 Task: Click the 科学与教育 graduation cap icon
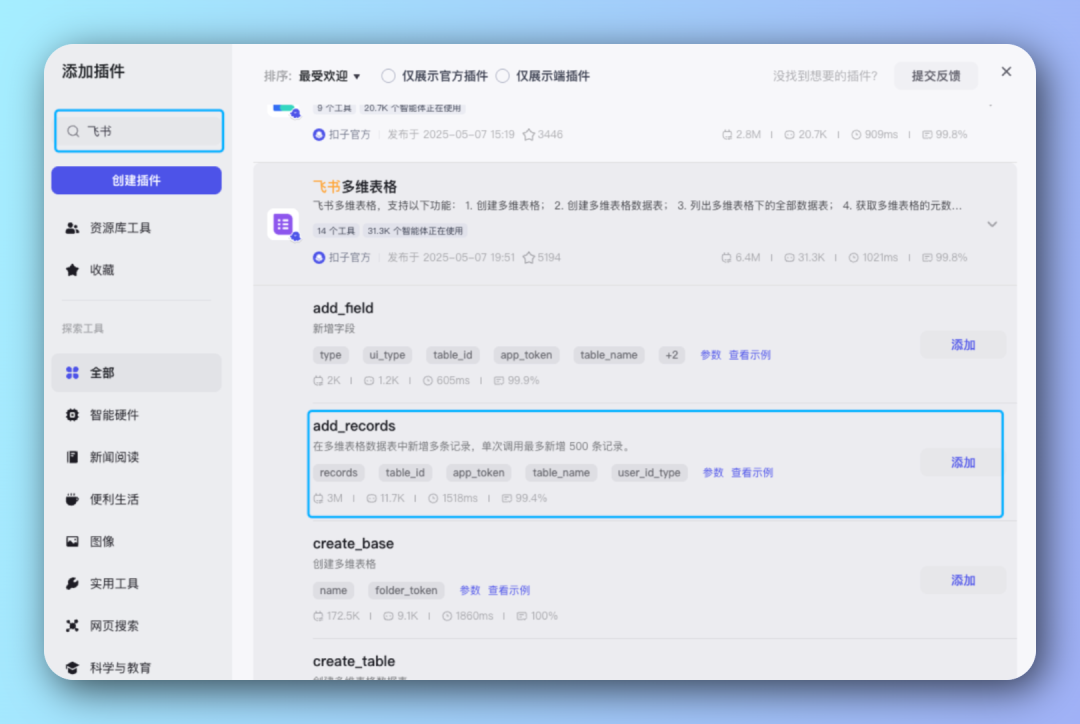pyautogui.click(x=72, y=668)
